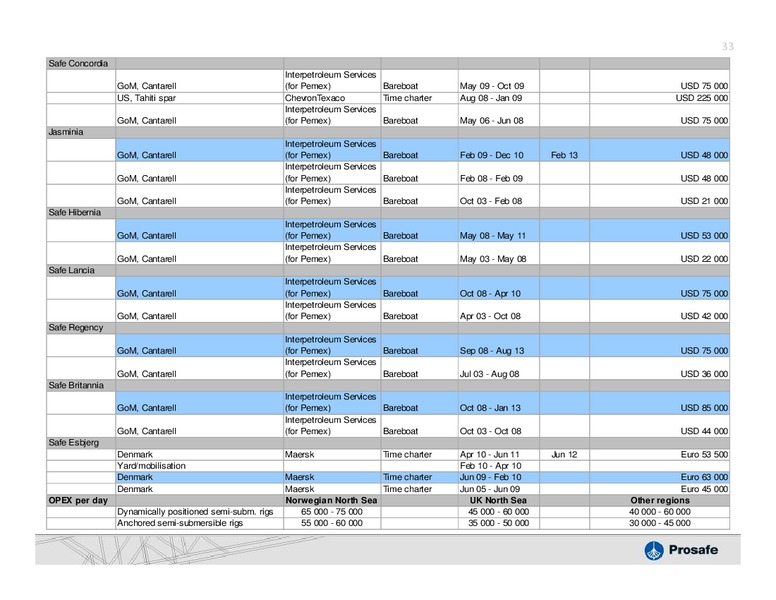Click the 'Other regions' column header
The image size is (776, 600).
[x=660, y=500]
